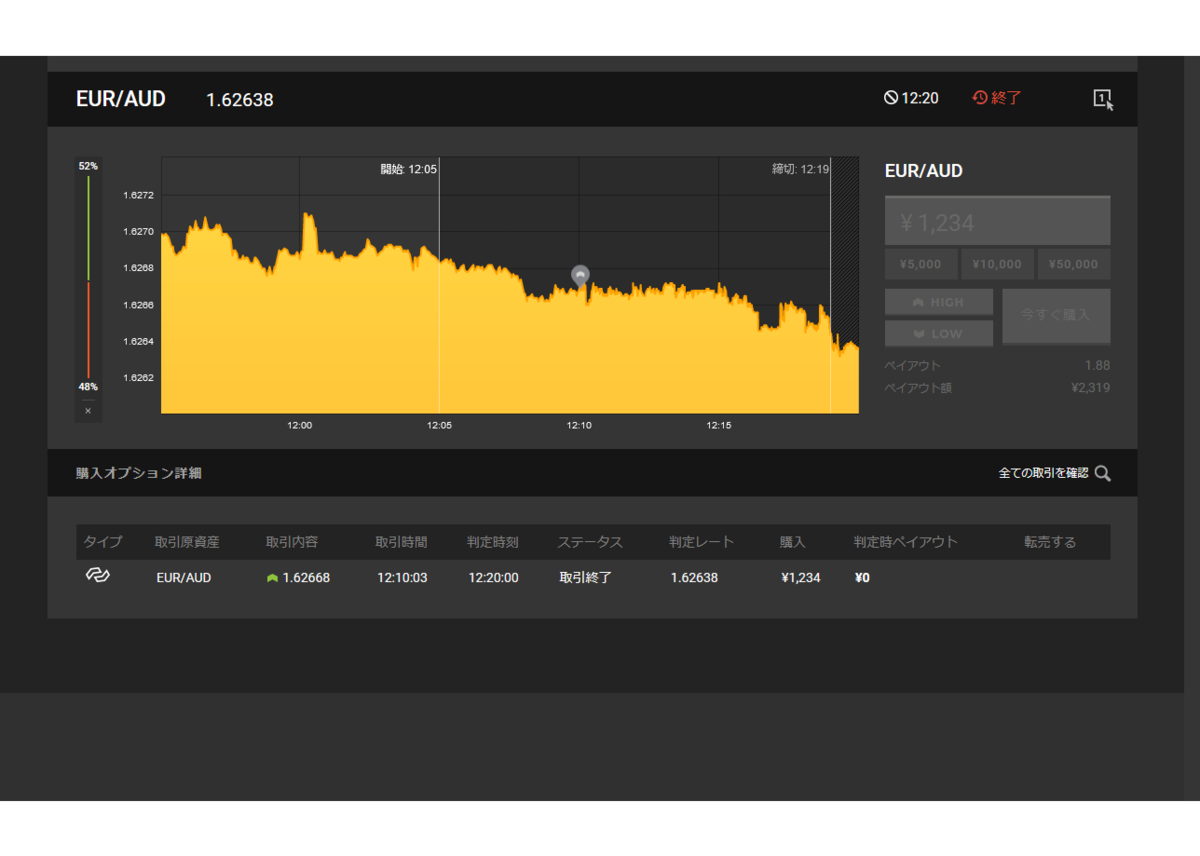The height and width of the screenshot is (856, 1200).
Task: Select the LOW option button
Action: 939,334
